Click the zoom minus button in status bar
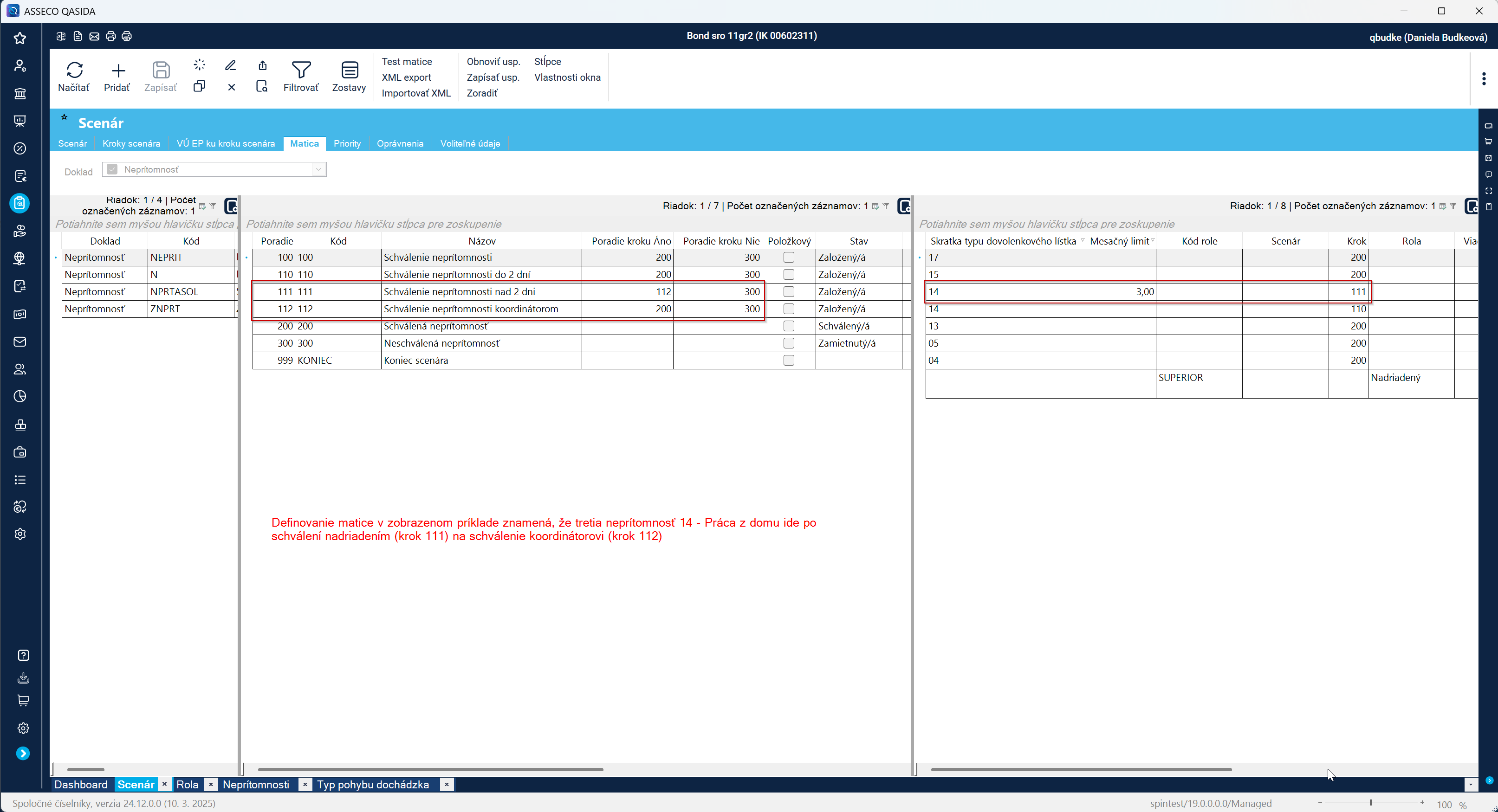 pos(1320,802)
